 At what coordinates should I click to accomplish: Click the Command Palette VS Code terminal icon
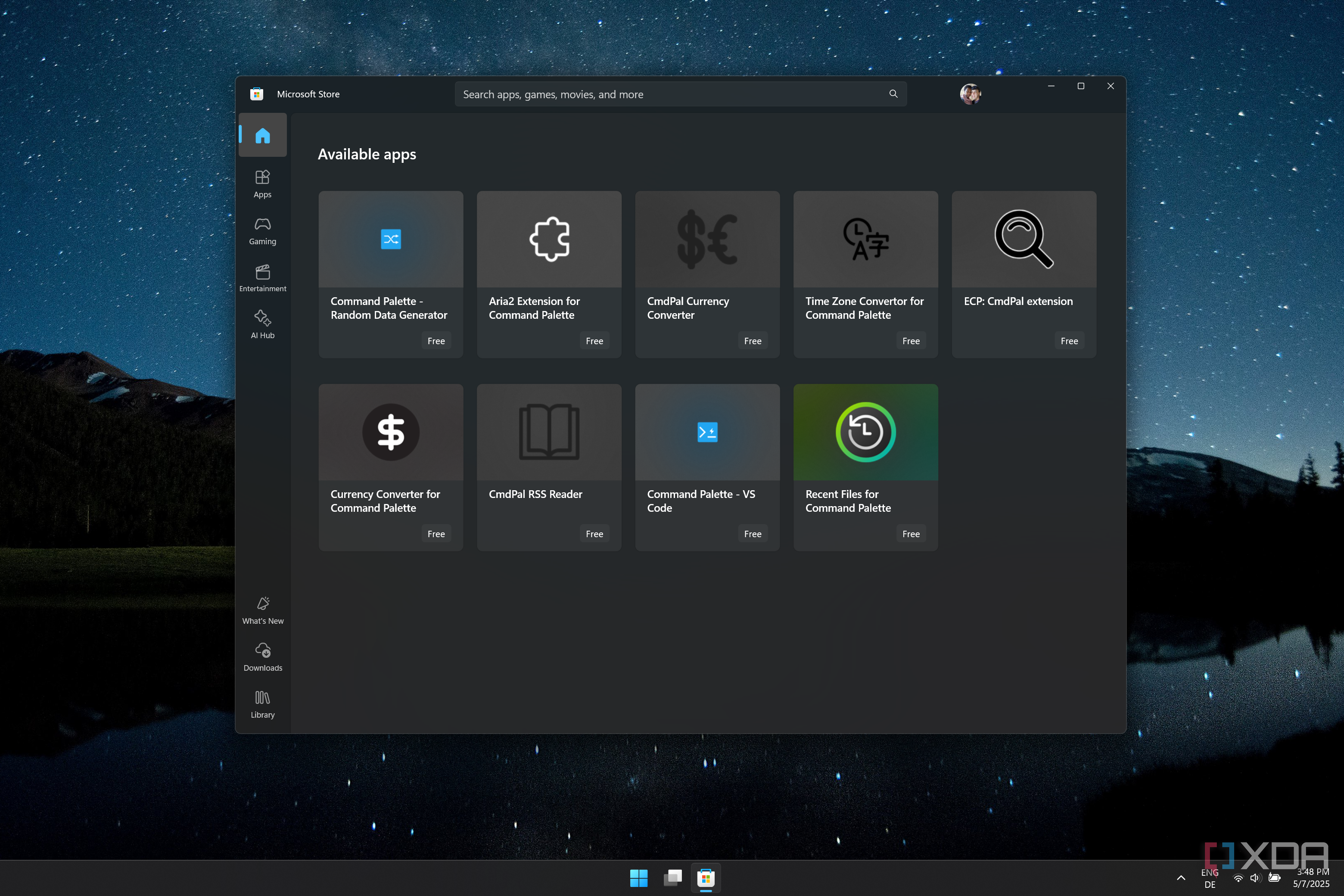pyautogui.click(x=707, y=432)
